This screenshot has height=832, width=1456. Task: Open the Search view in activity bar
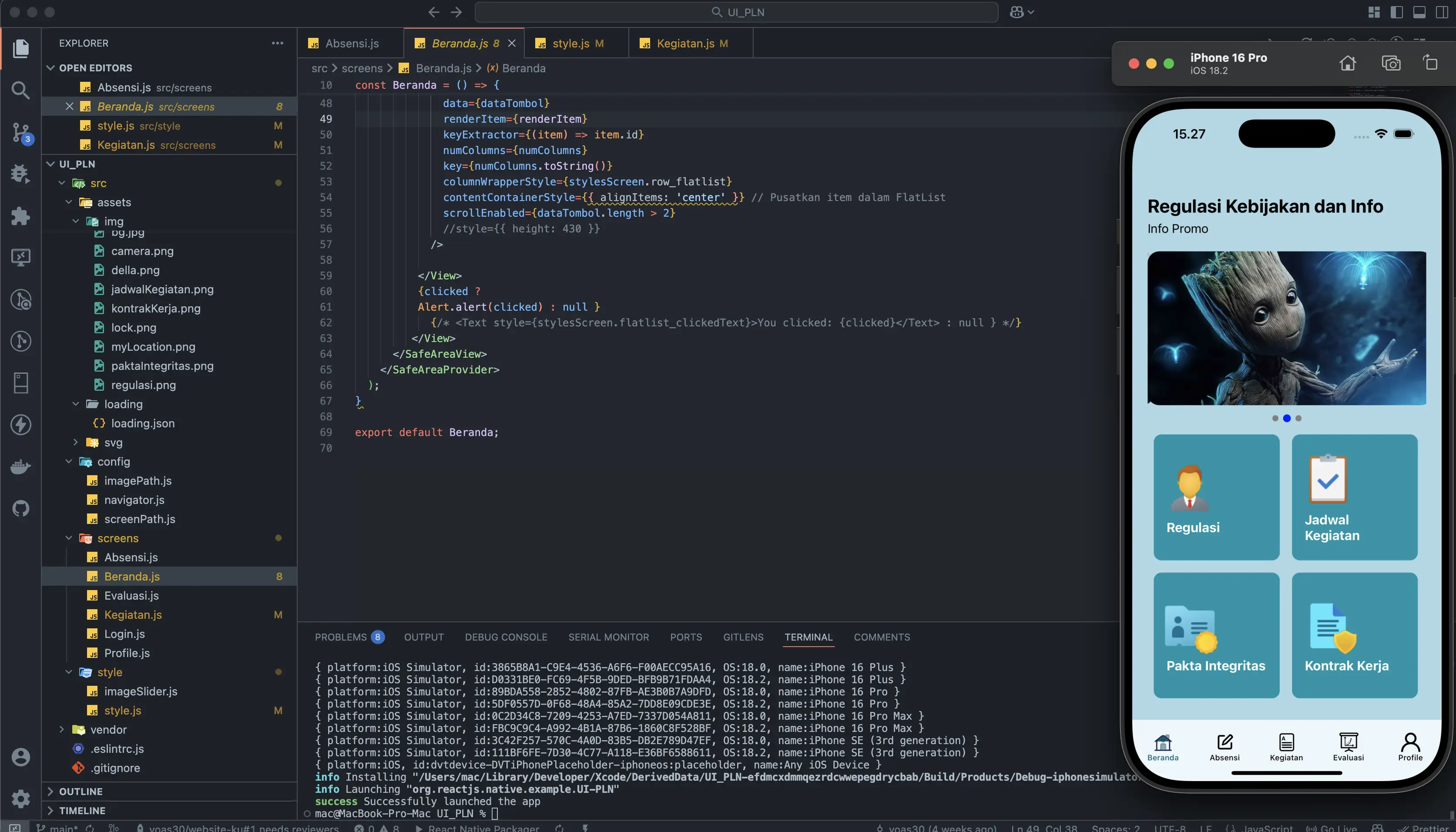coord(20,90)
